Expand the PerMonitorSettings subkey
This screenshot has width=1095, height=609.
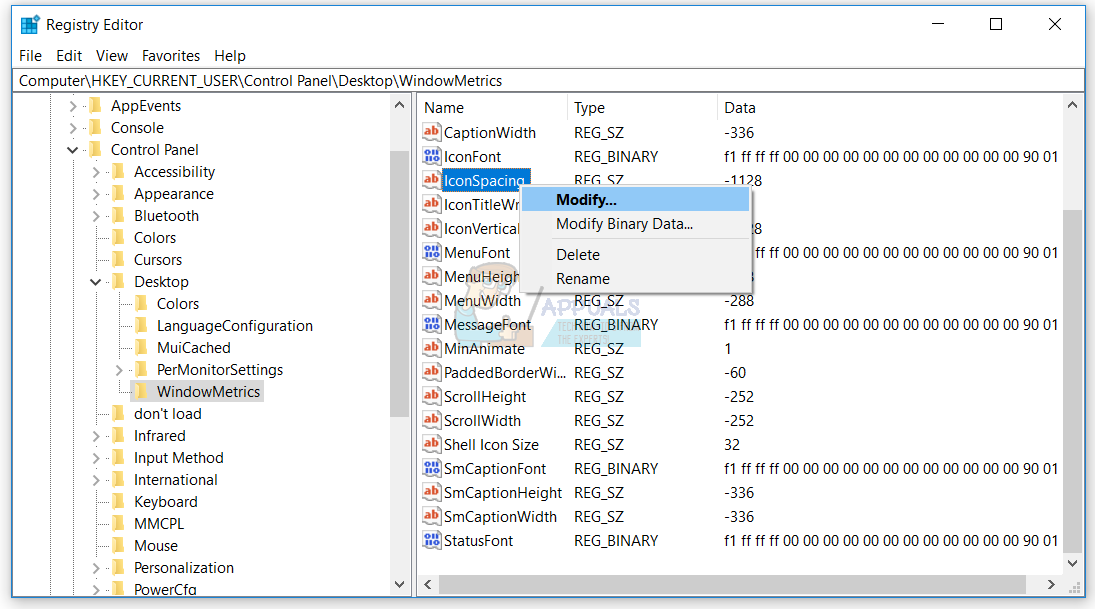pyautogui.click(x=119, y=370)
